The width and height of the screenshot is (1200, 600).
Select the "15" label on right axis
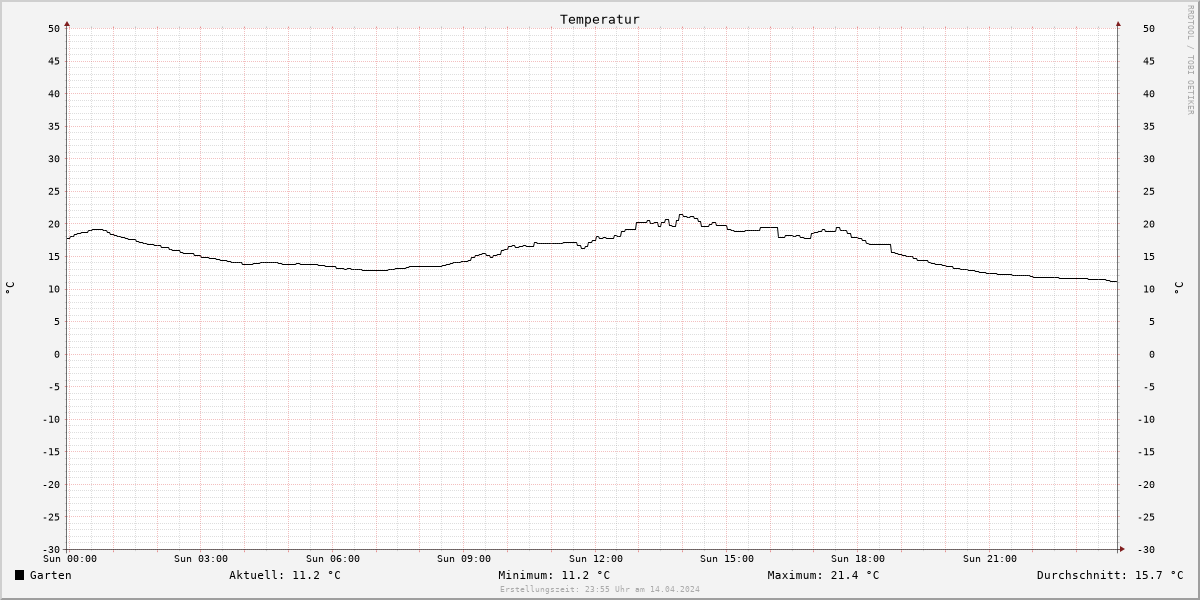1149,257
